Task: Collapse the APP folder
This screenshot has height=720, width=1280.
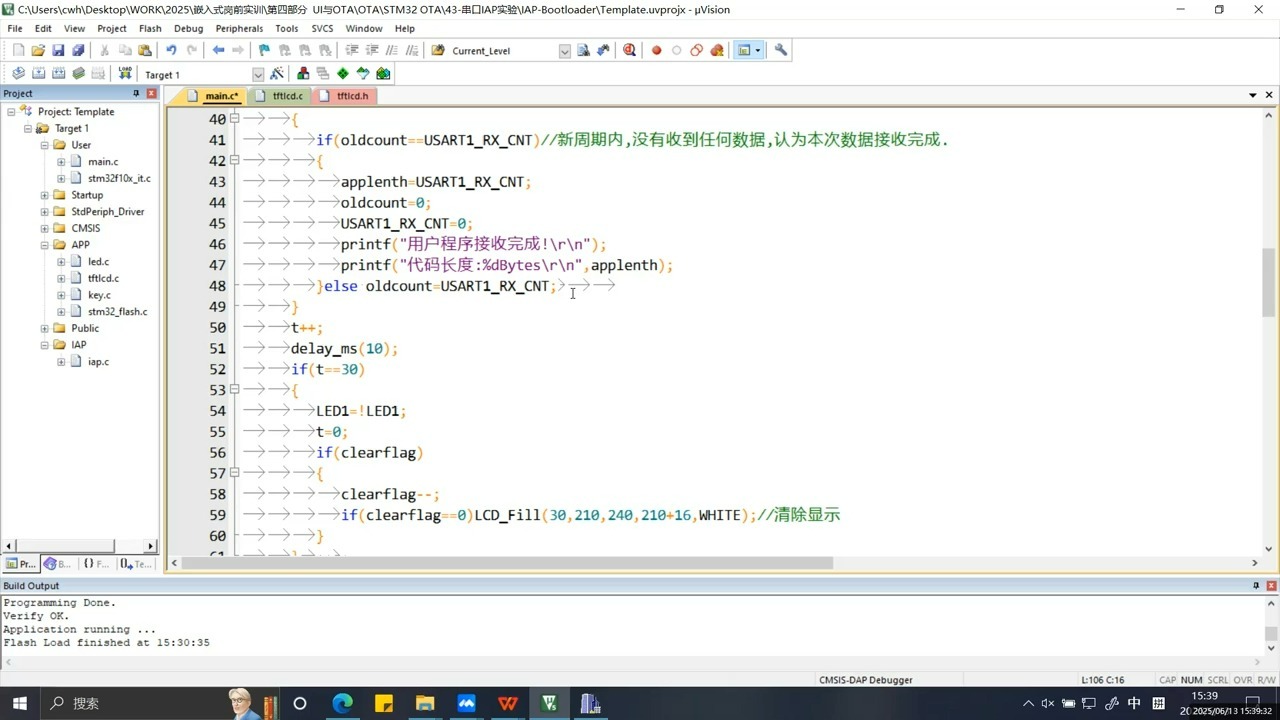Action: point(45,245)
